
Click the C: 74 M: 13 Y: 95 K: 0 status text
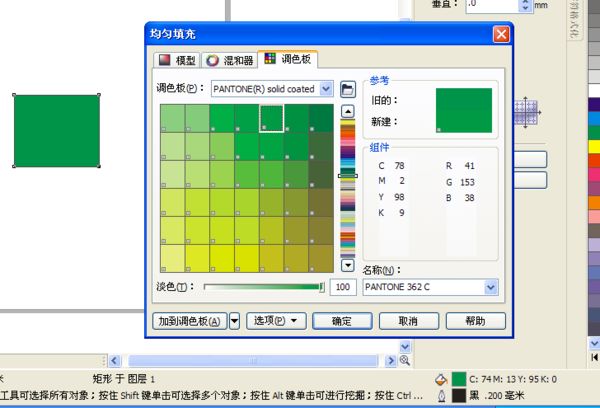click(x=513, y=379)
